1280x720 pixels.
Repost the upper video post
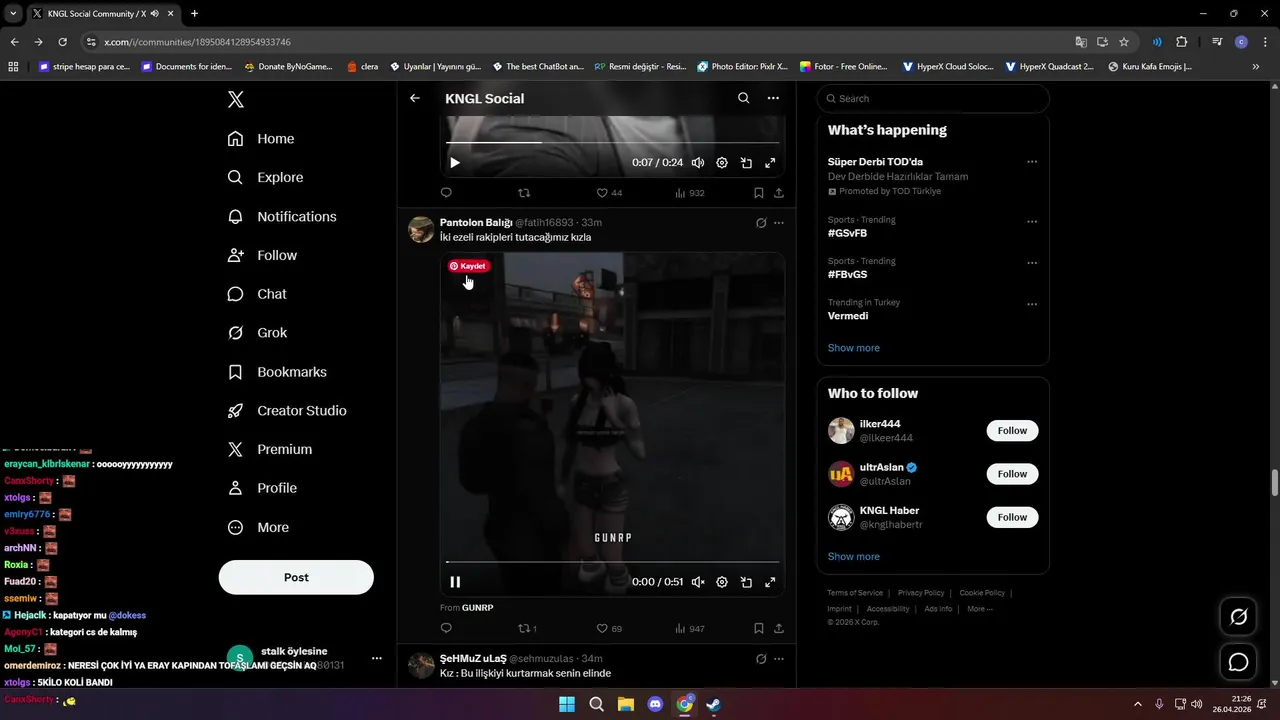(x=524, y=193)
